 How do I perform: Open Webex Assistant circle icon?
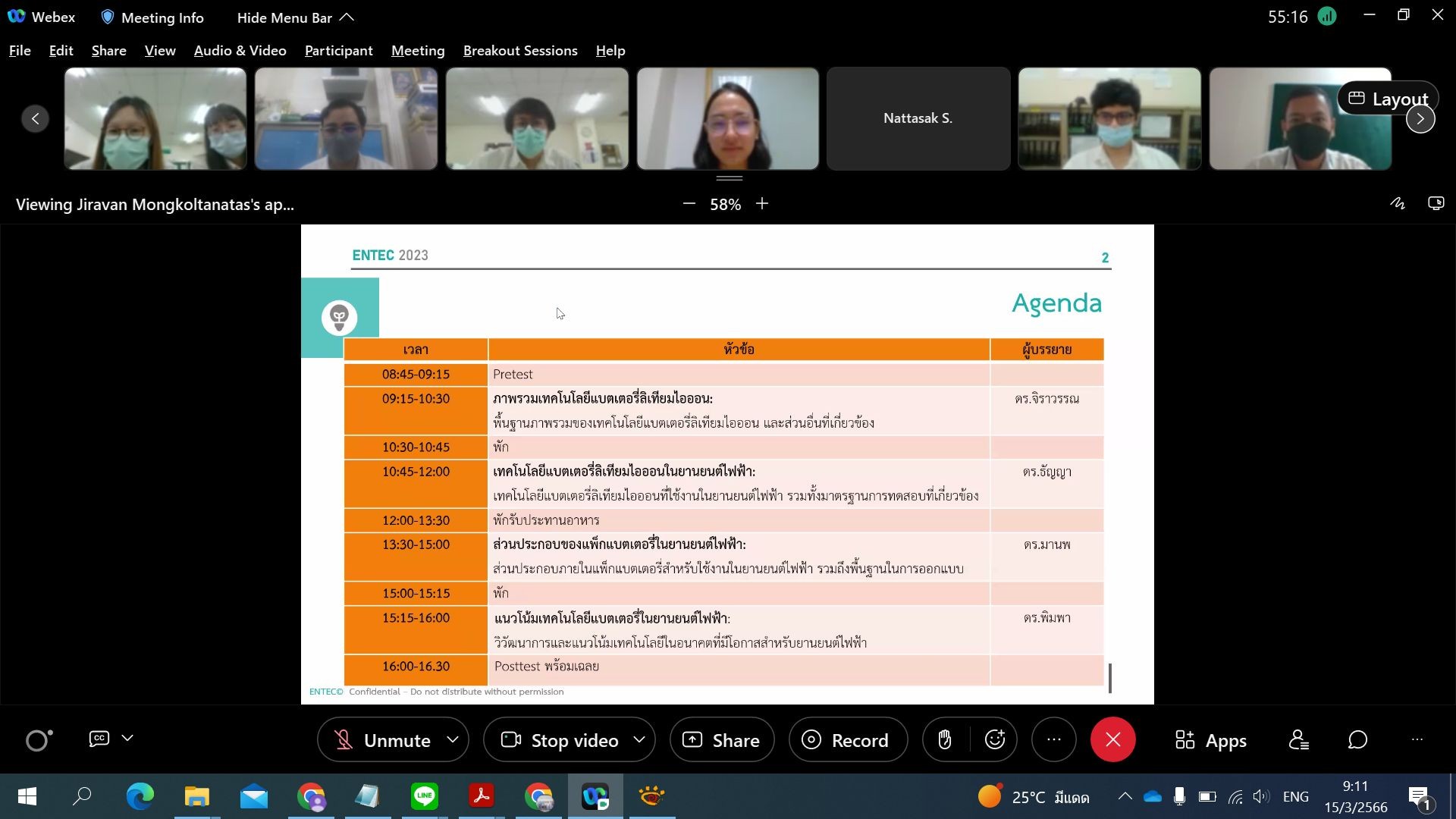tap(39, 740)
